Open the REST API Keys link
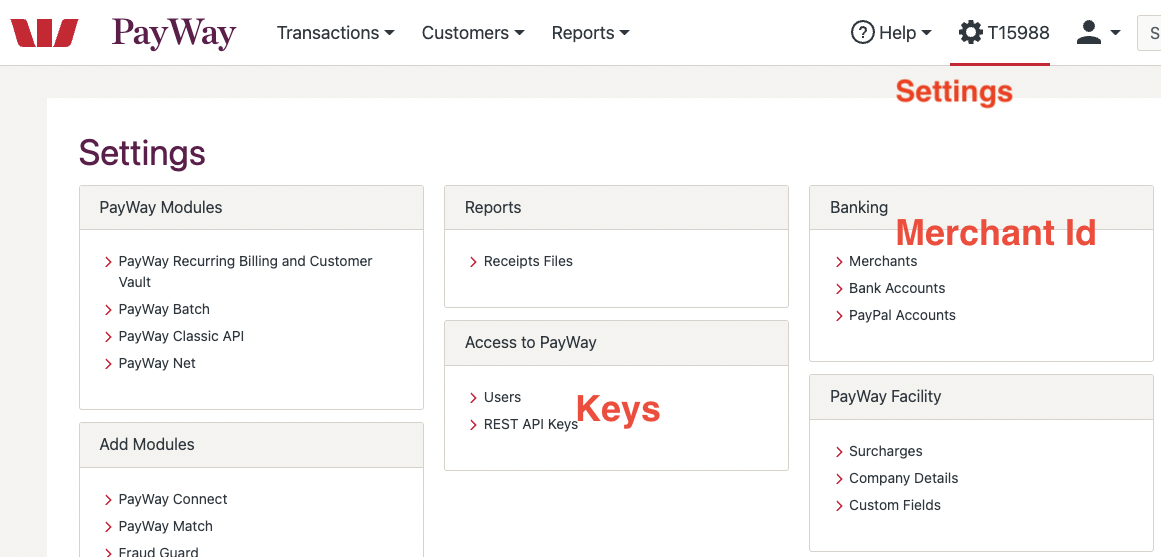The image size is (1161, 557). [x=530, y=424]
